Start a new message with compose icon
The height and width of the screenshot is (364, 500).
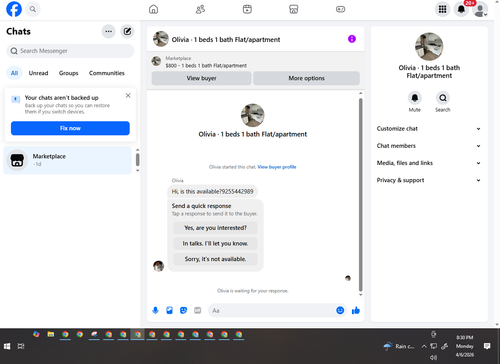(127, 31)
